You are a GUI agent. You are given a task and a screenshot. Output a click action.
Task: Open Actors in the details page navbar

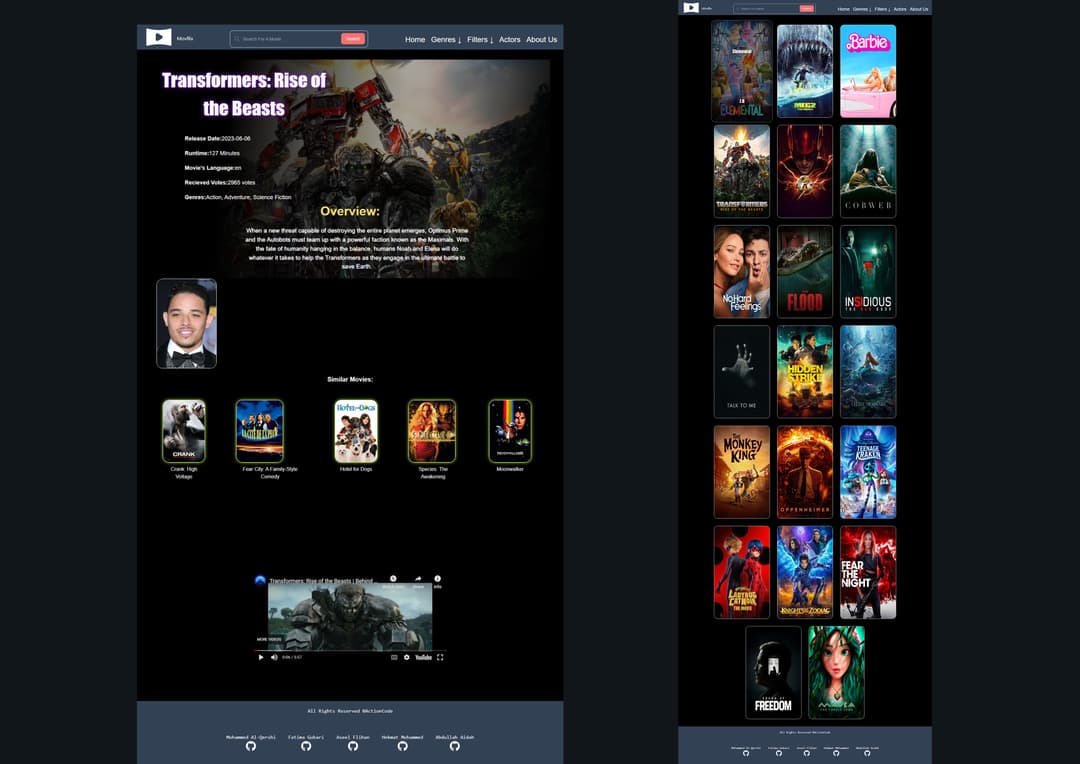point(510,40)
